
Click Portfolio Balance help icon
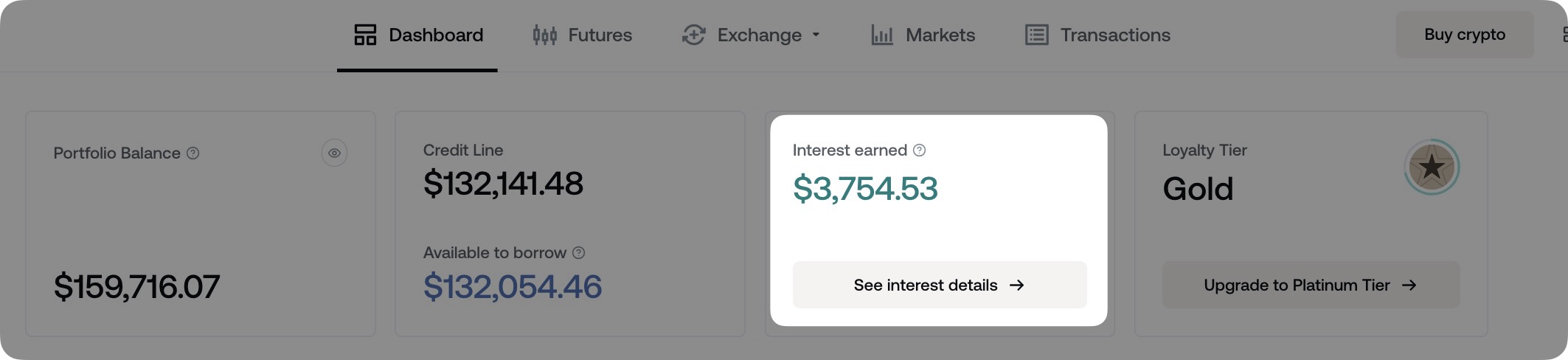[x=193, y=153]
